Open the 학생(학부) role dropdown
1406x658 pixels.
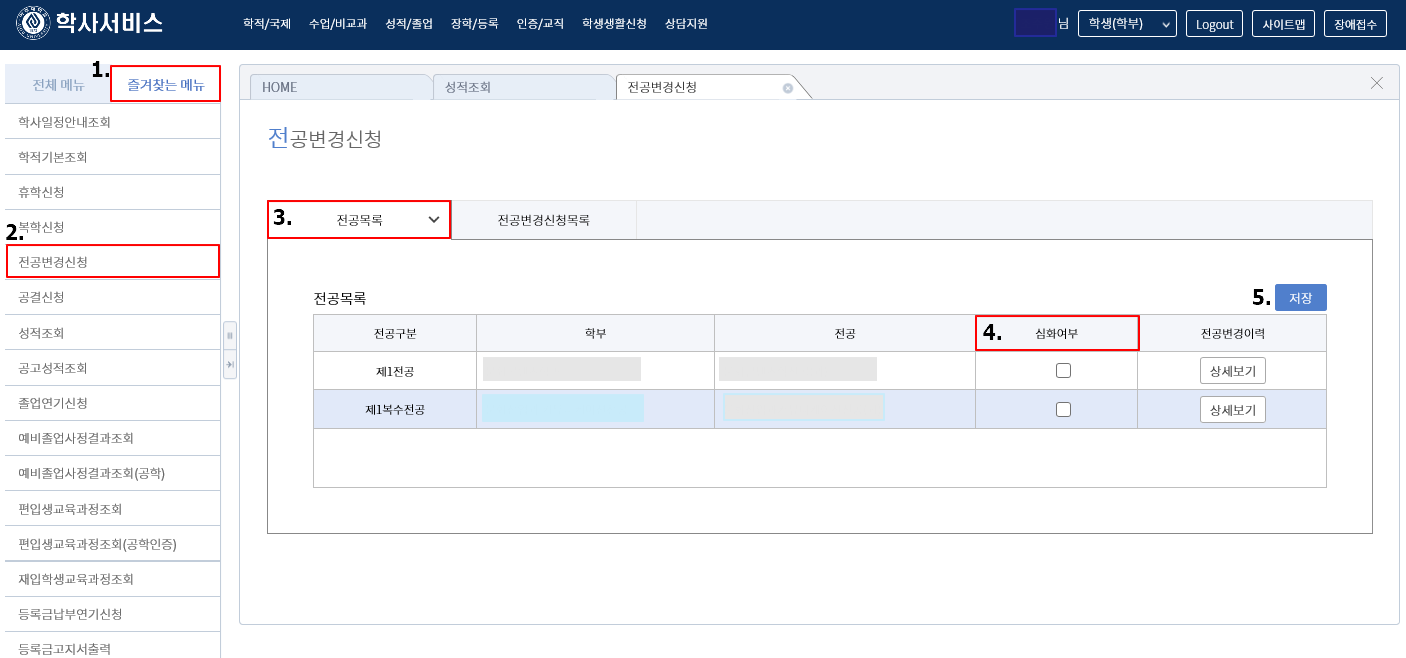pyautogui.click(x=1126, y=24)
